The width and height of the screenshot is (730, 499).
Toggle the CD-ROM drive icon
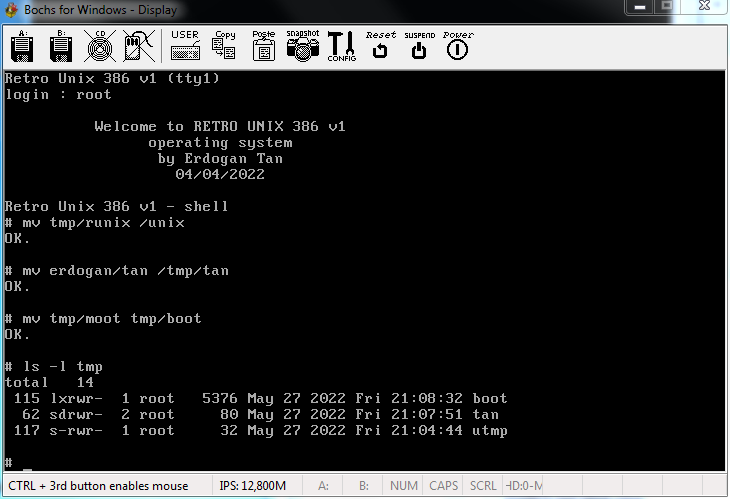click(100, 47)
